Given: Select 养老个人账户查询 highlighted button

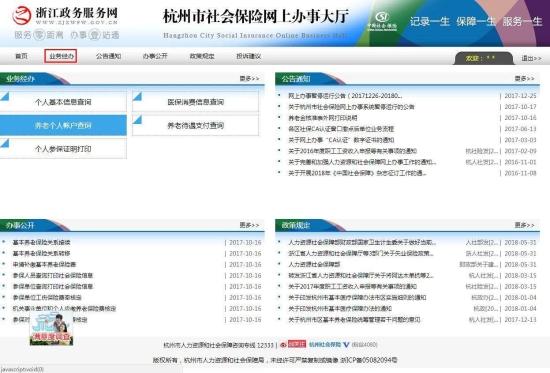Looking at the screenshot, I should 63,125.
